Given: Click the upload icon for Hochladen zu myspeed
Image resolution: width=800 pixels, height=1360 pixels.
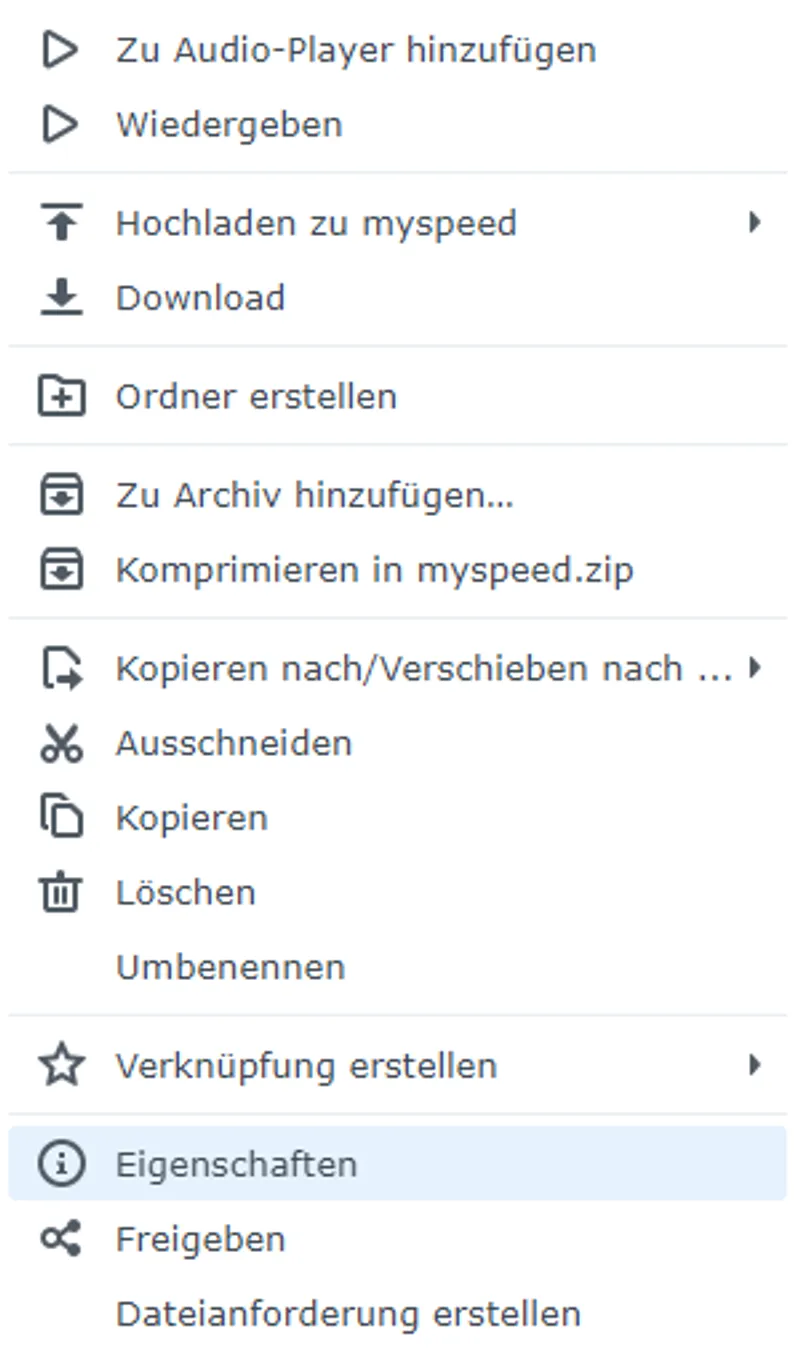Looking at the screenshot, I should (60, 222).
